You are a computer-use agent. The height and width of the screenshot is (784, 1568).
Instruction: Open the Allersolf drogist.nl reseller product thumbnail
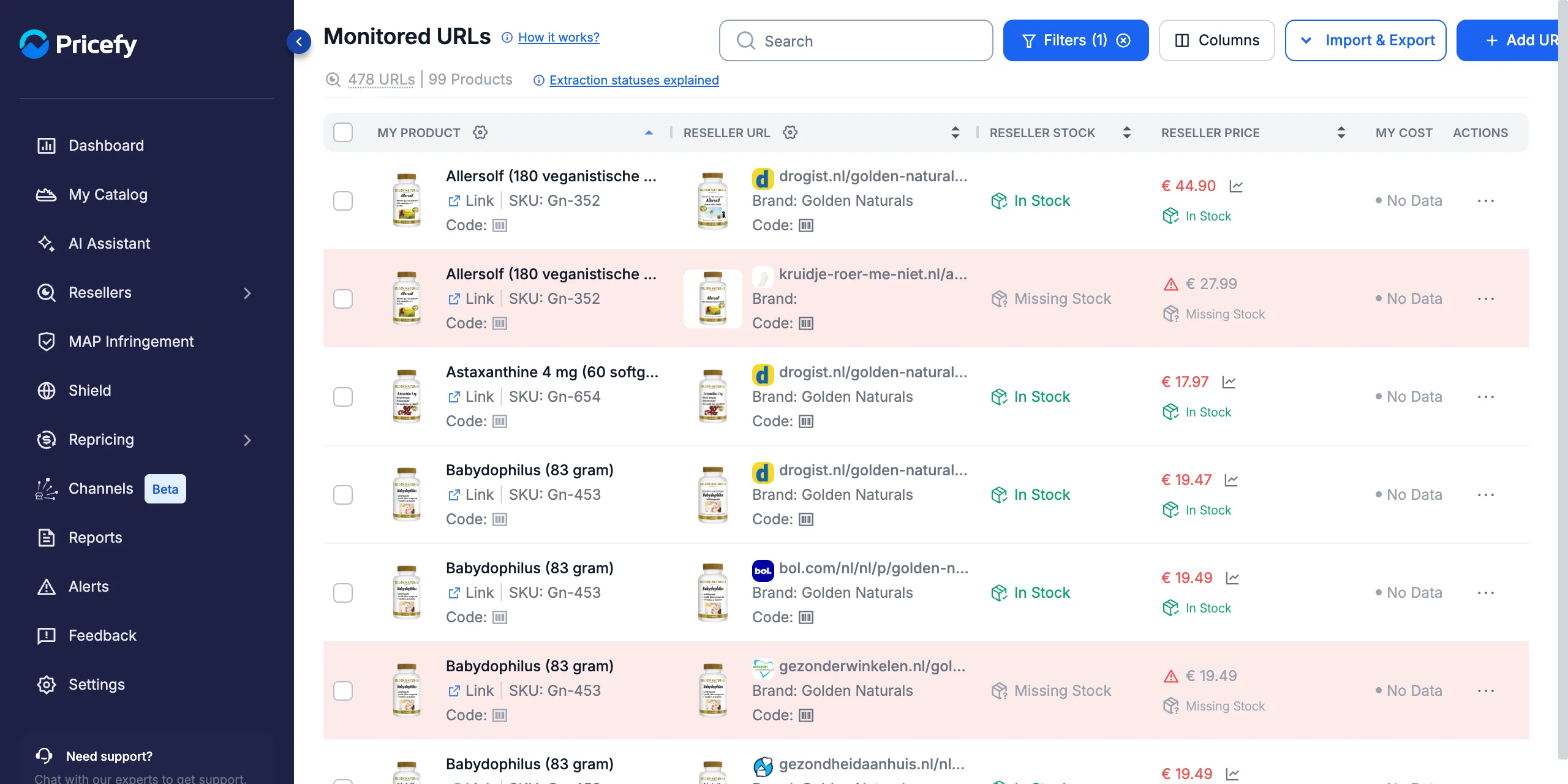[713, 201]
